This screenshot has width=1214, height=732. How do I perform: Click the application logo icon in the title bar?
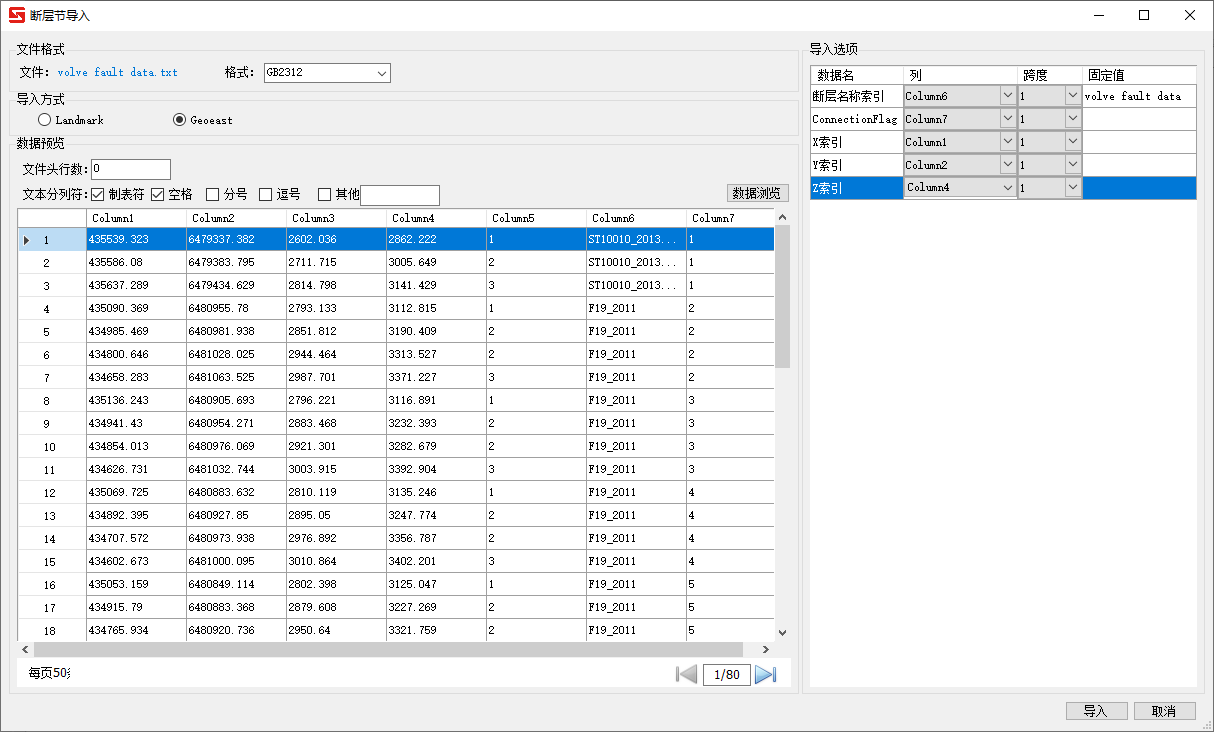[x=14, y=14]
